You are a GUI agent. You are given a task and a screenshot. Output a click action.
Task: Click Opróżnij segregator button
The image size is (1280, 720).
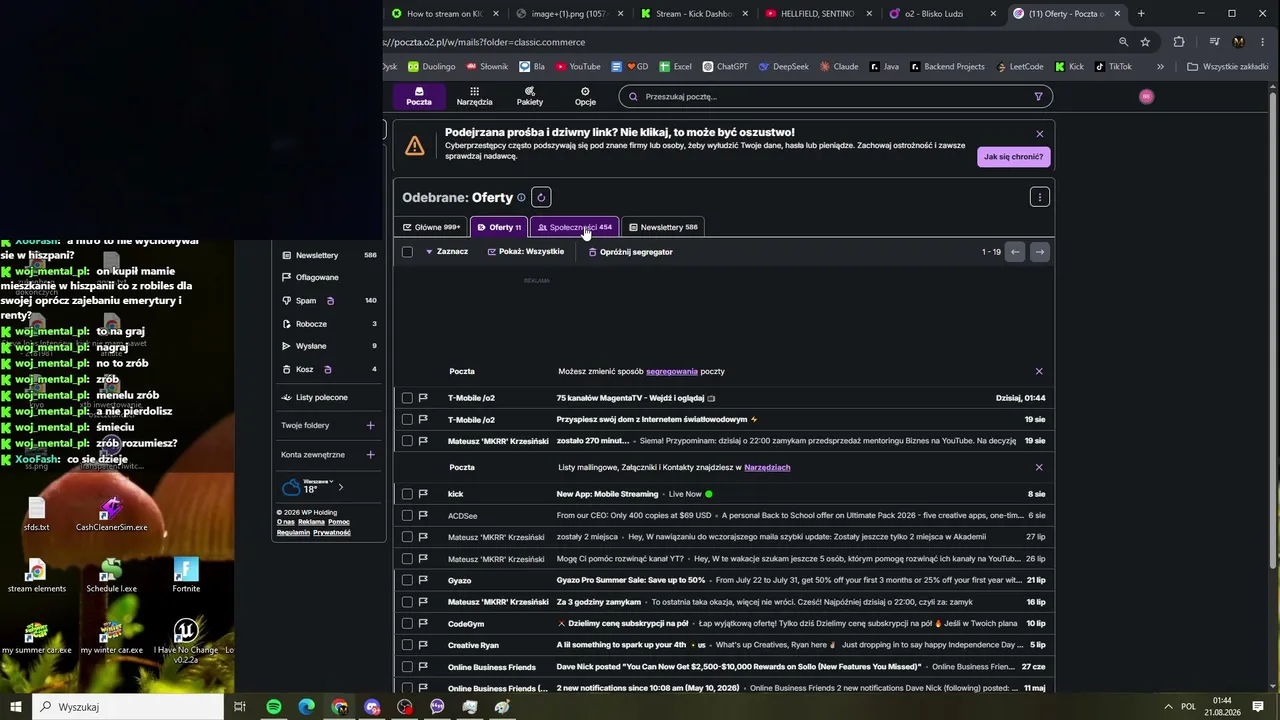(x=631, y=252)
